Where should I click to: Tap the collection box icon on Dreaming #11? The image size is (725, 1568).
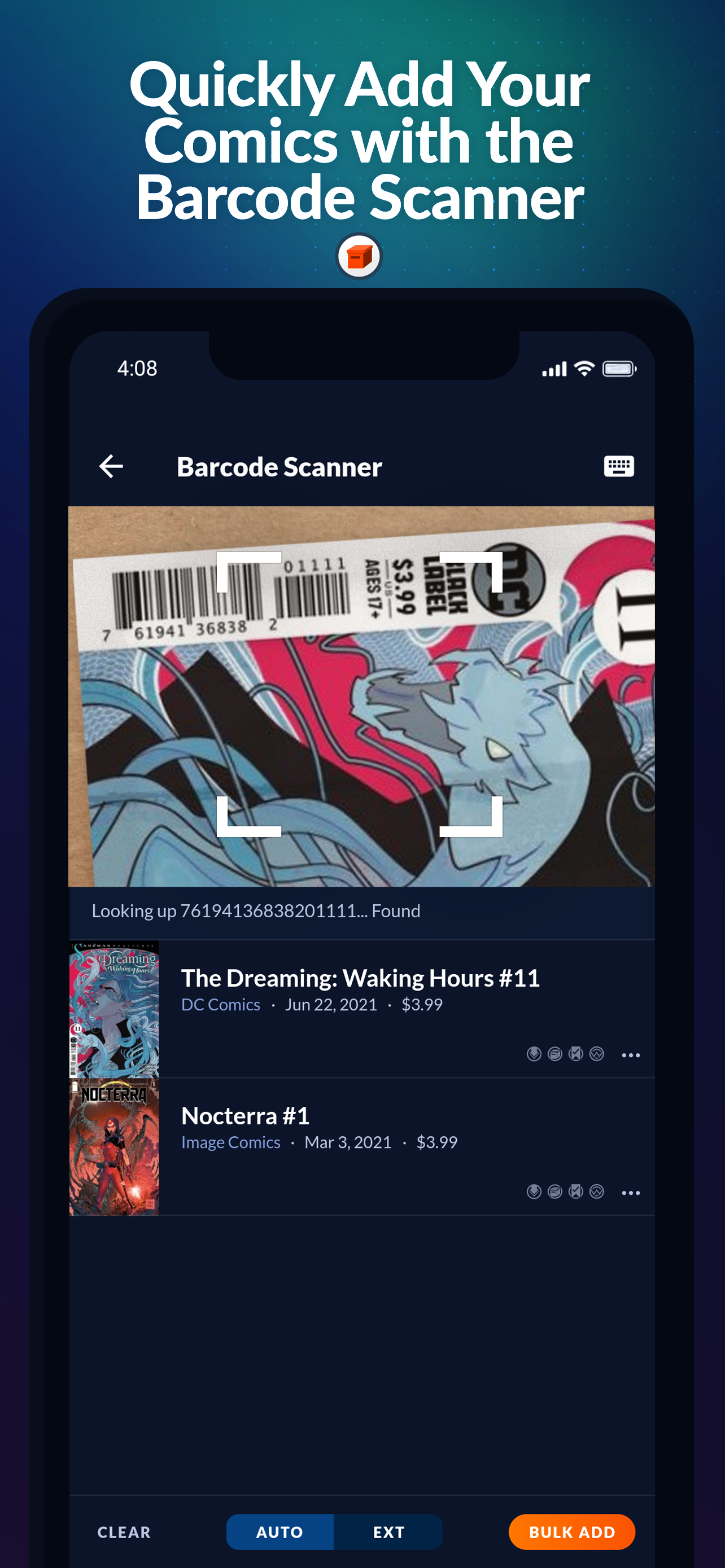(x=554, y=1054)
